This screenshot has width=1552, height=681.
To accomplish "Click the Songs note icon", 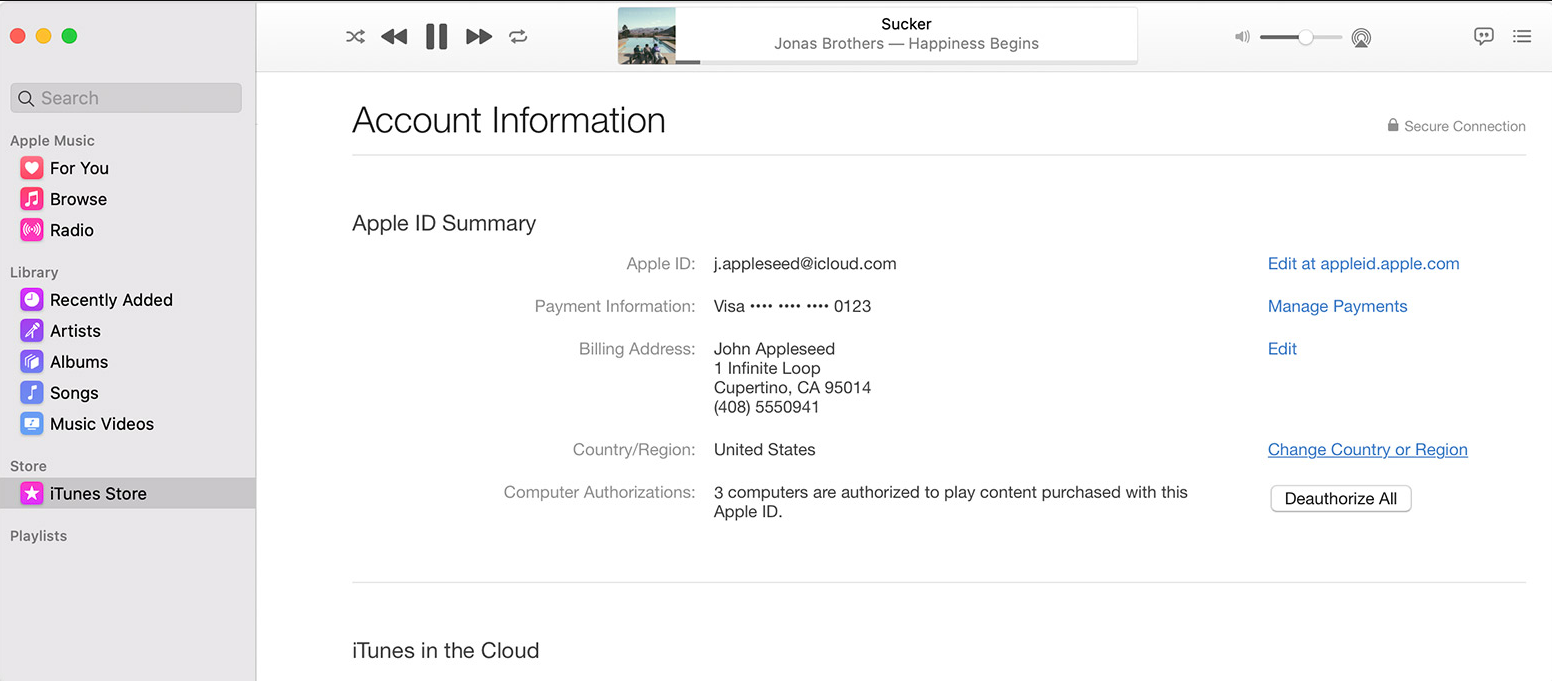I will point(32,393).
